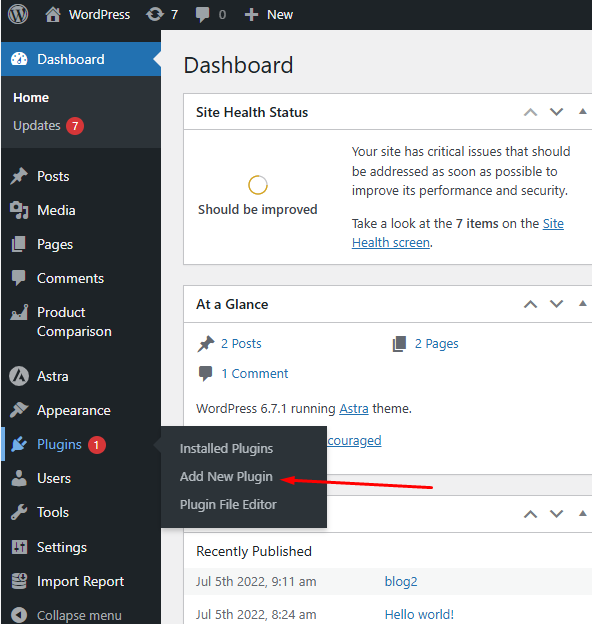This screenshot has width=592, height=624.
Task: Open the Home submenu under Dashboard
Action: click(31, 98)
